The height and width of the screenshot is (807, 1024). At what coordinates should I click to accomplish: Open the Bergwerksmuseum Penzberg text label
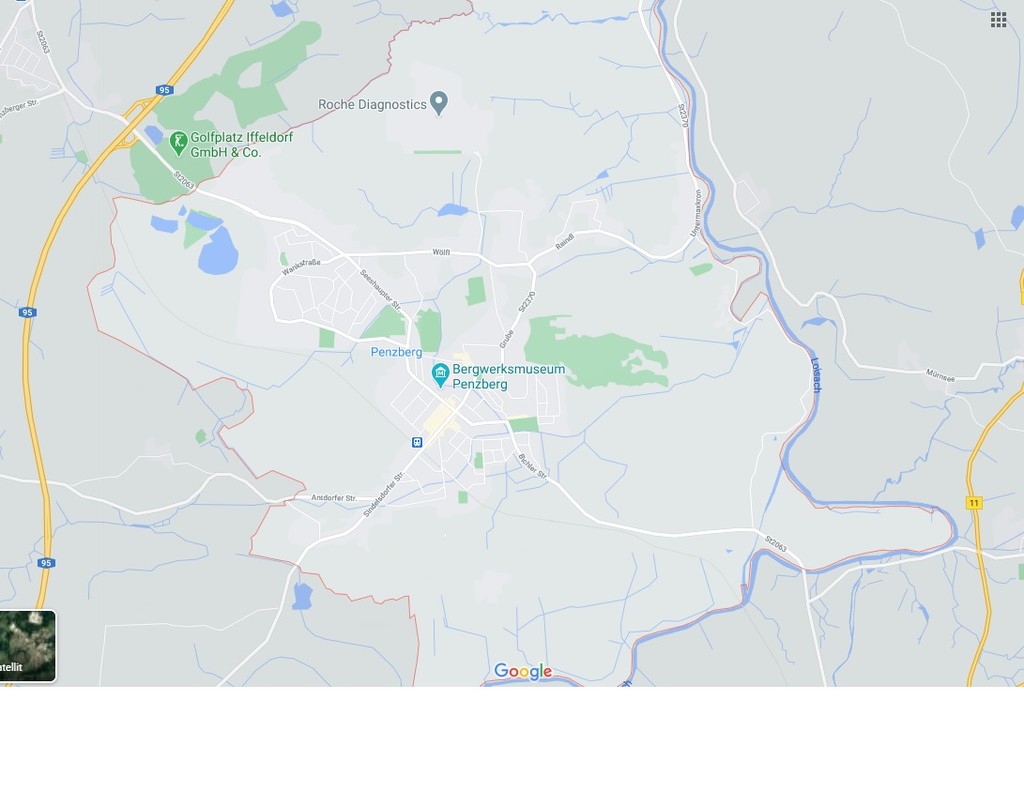pyautogui.click(x=508, y=377)
